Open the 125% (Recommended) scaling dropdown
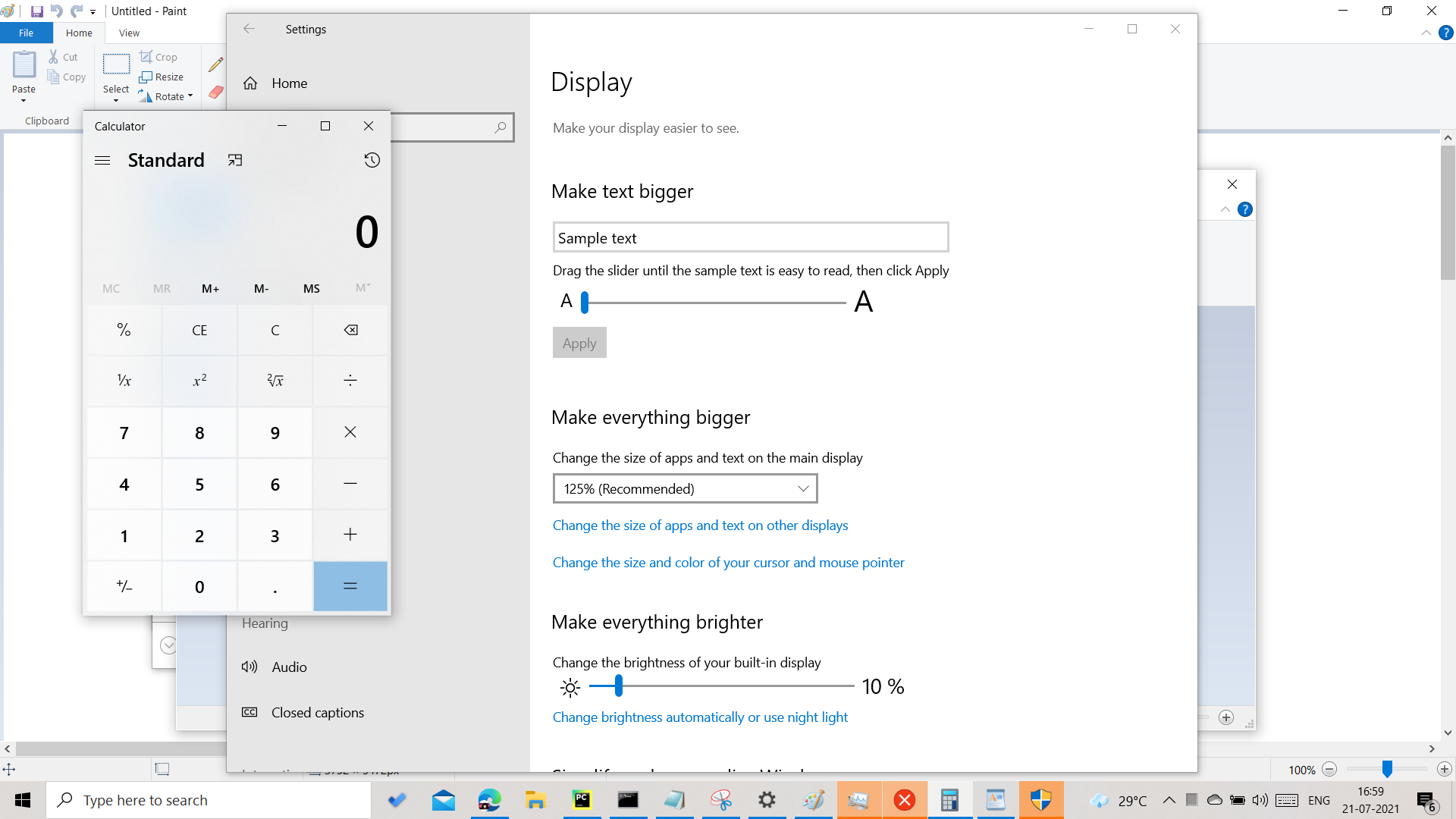Viewport: 1456px width, 819px height. coord(685,489)
